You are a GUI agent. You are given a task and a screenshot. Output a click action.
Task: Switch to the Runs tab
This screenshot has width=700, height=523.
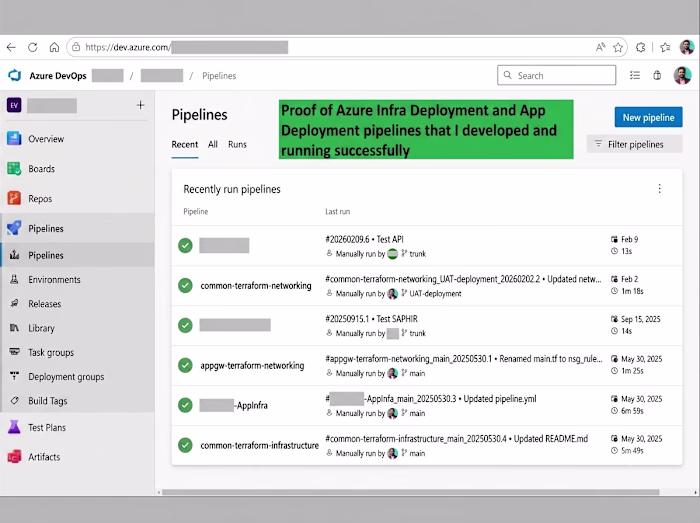(x=237, y=144)
